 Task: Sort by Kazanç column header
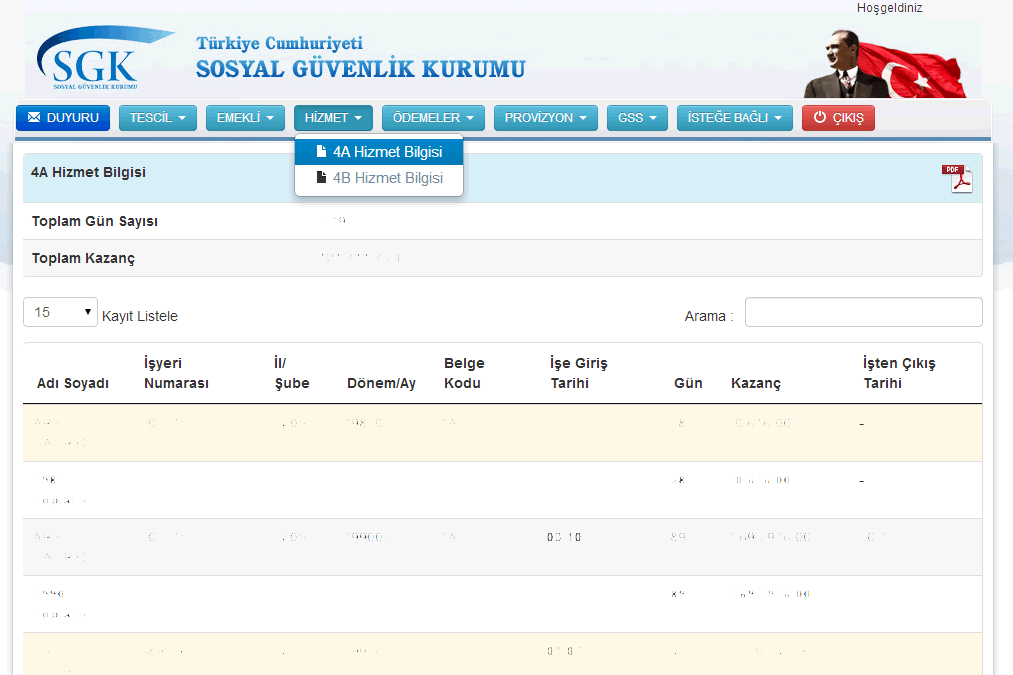[x=756, y=383]
